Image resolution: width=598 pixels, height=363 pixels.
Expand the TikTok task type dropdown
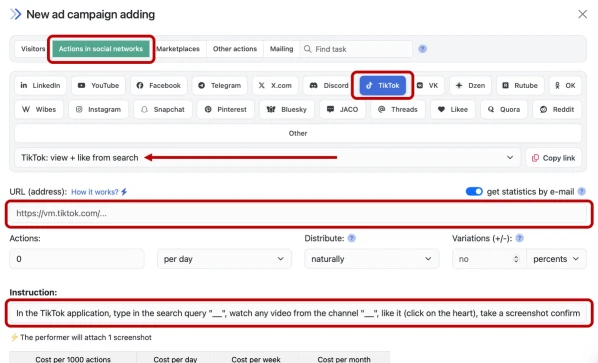coord(267,157)
